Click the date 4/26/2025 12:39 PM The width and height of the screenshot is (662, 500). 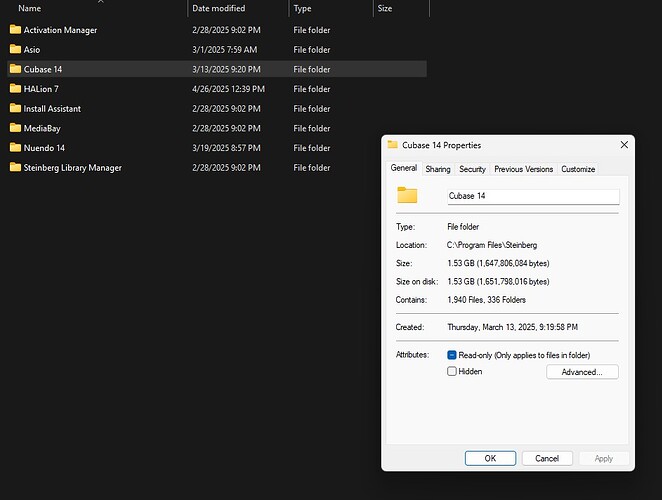228,89
